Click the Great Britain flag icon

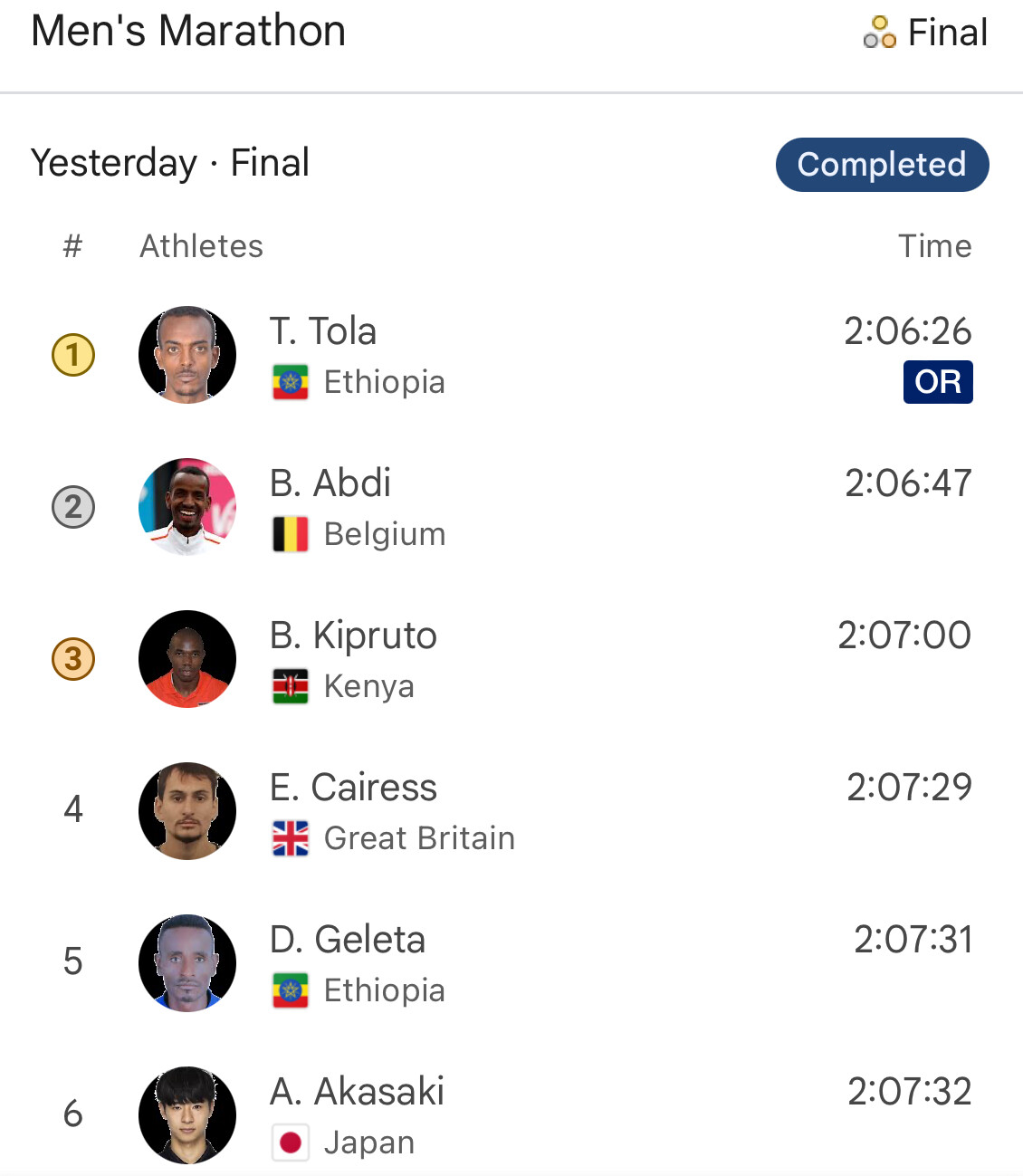pos(290,838)
